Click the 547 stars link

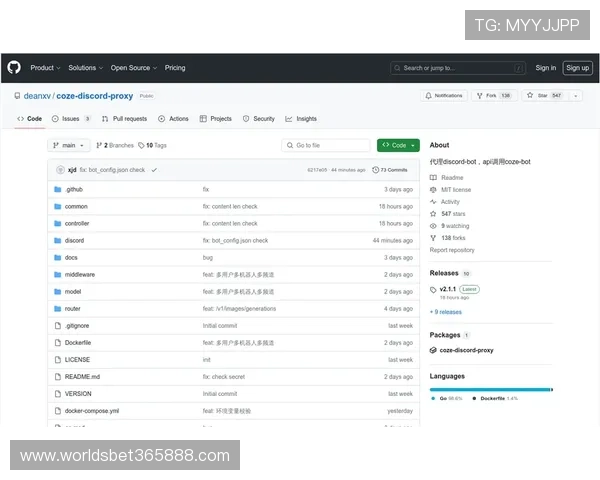tap(448, 214)
